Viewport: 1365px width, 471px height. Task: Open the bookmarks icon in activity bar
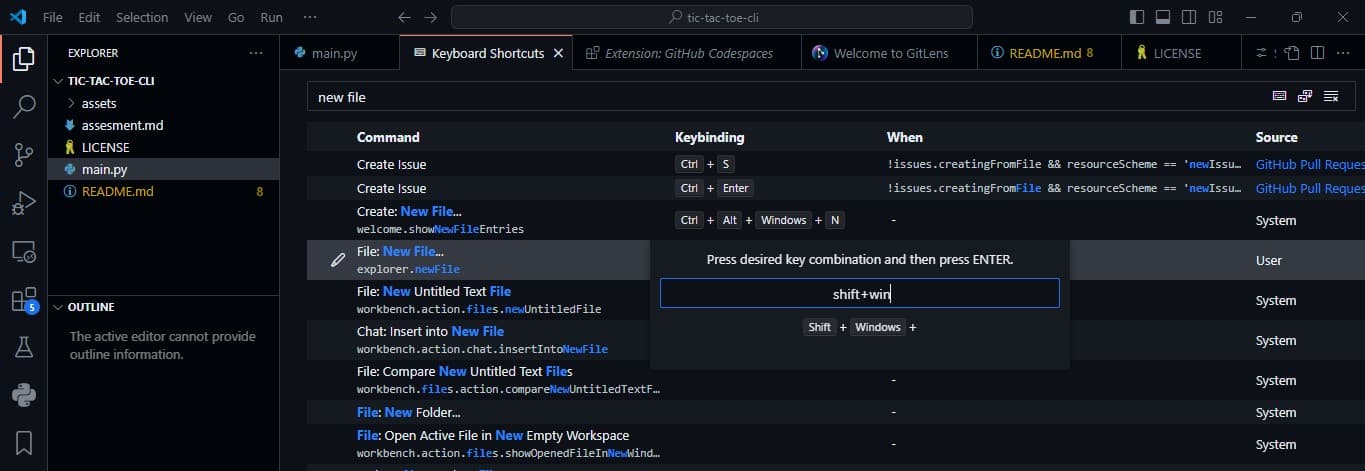[x=23, y=442]
